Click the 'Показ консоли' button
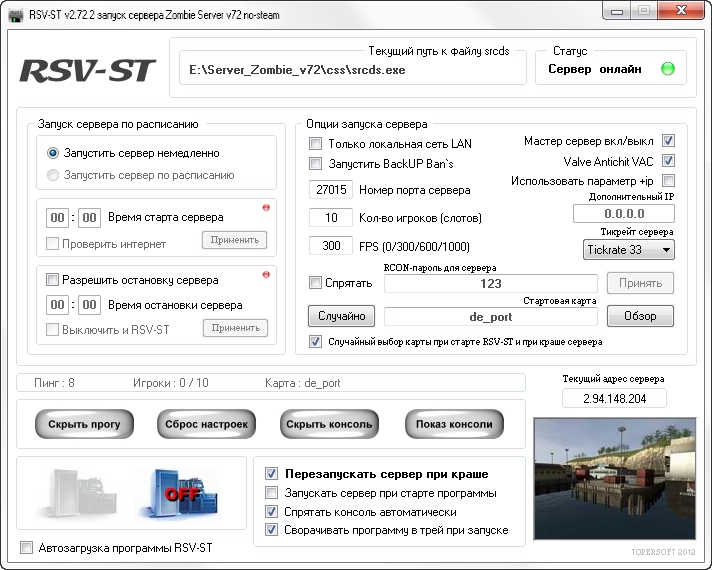712x570 pixels. tap(454, 424)
